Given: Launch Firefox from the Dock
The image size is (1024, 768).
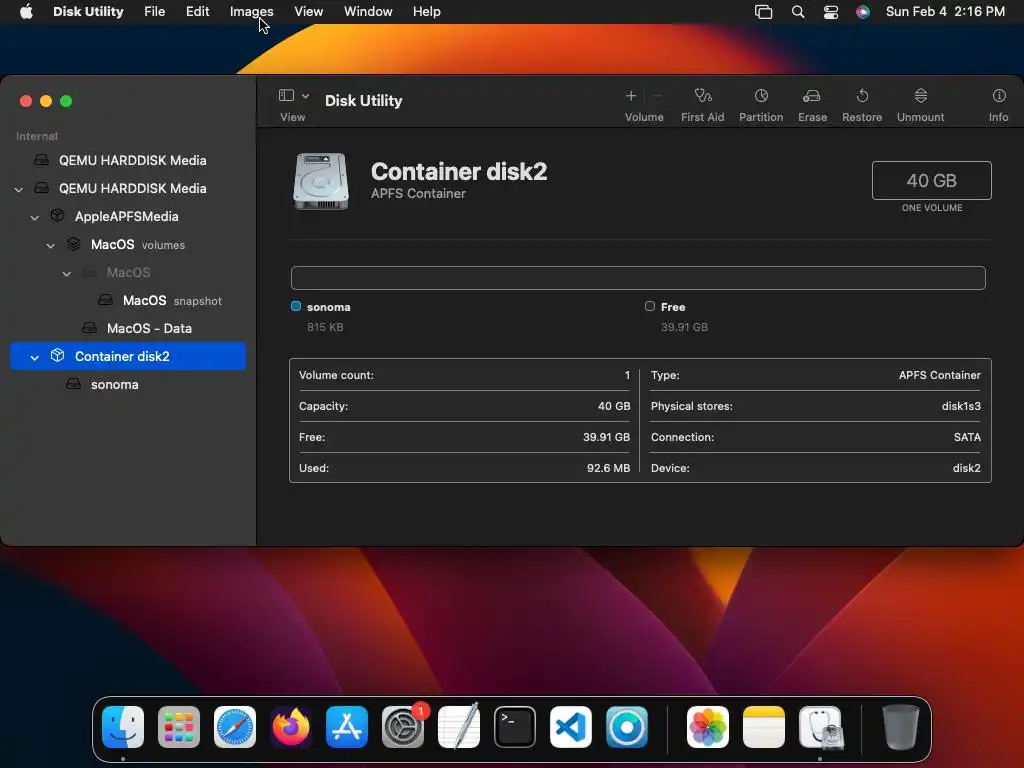Looking at the screenshot, I should 291,727.
